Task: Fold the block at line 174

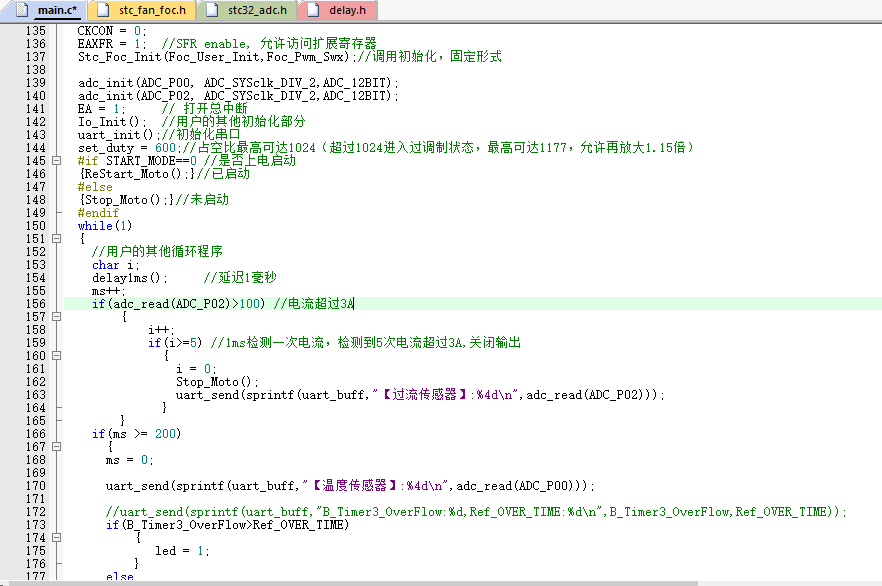Action: coord(55,538)
